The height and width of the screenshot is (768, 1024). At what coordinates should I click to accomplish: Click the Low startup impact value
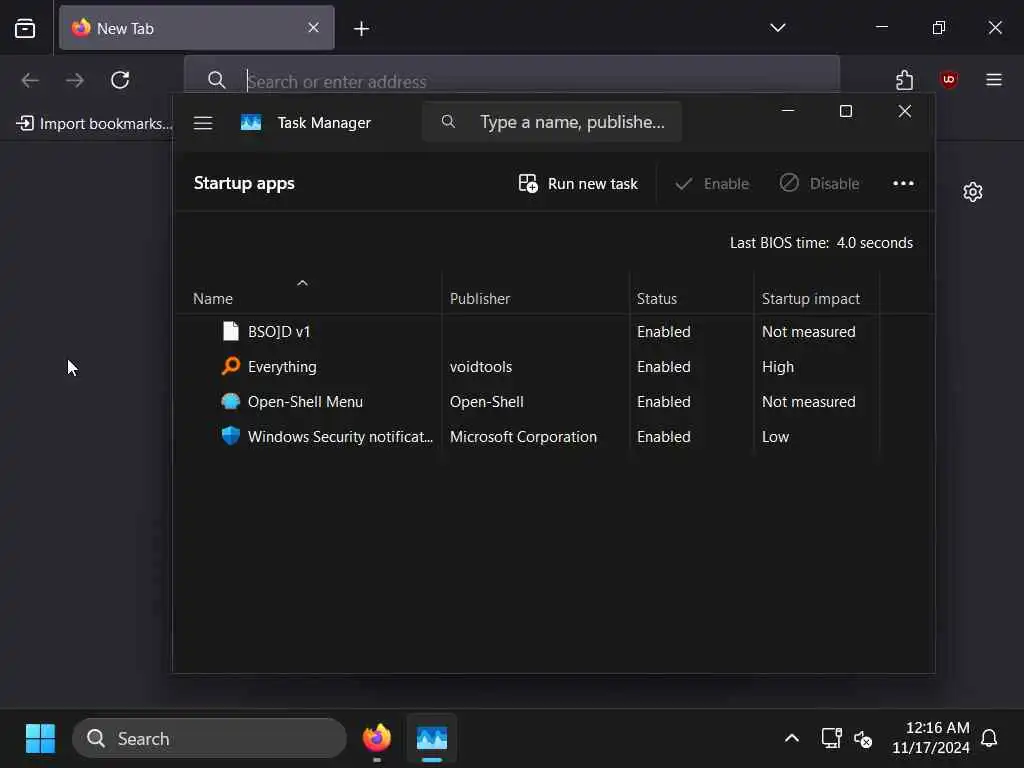tap(775, 437)
